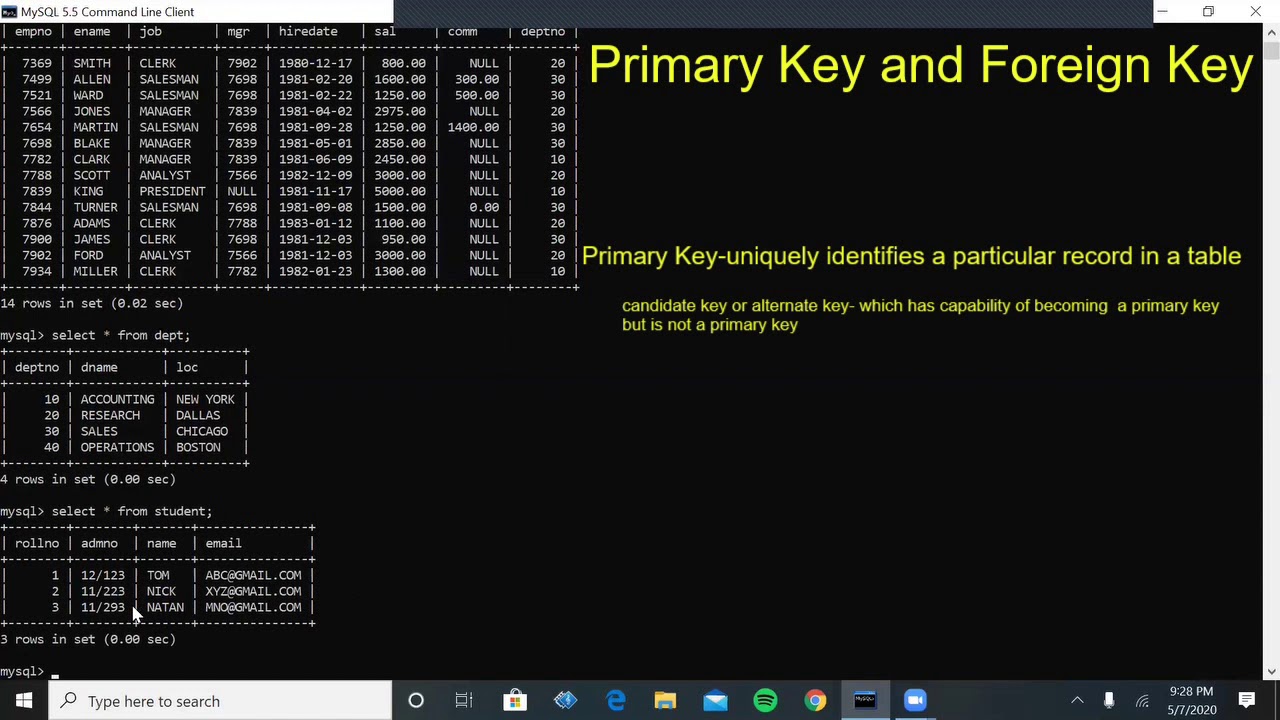This screenshot has width=1280, height=720.
Task: Click the empno 7844 cell
Action: [x=37, y=207]
